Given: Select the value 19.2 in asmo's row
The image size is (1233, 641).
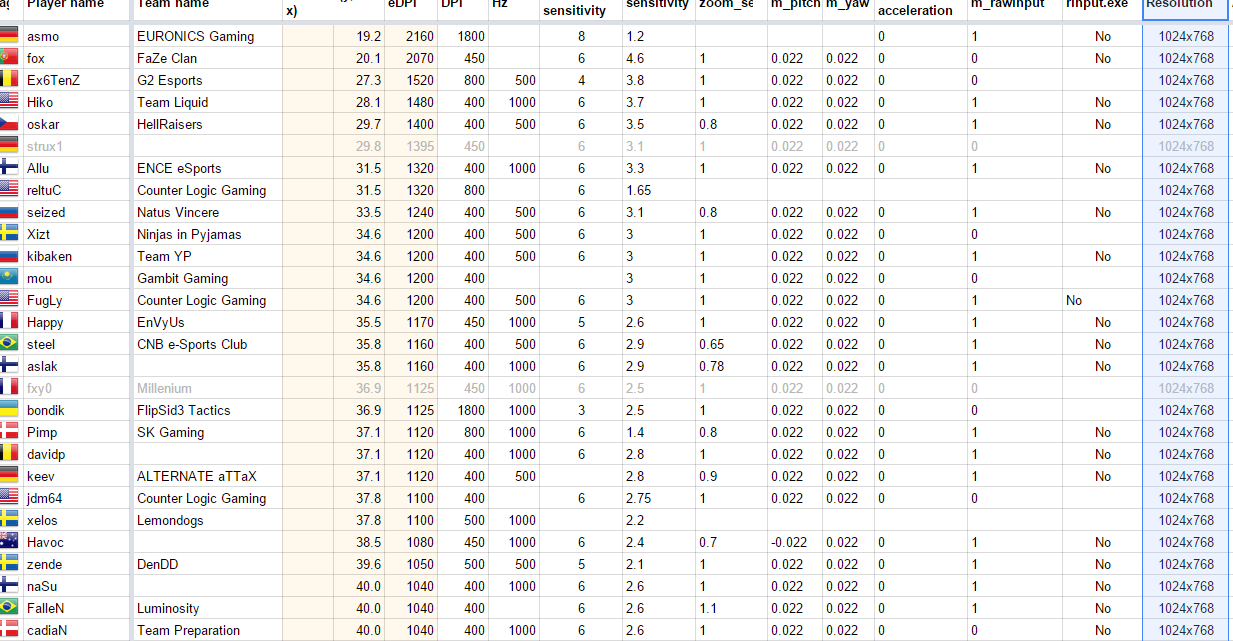Looking at the screenshot, I should tap(369, 36).
